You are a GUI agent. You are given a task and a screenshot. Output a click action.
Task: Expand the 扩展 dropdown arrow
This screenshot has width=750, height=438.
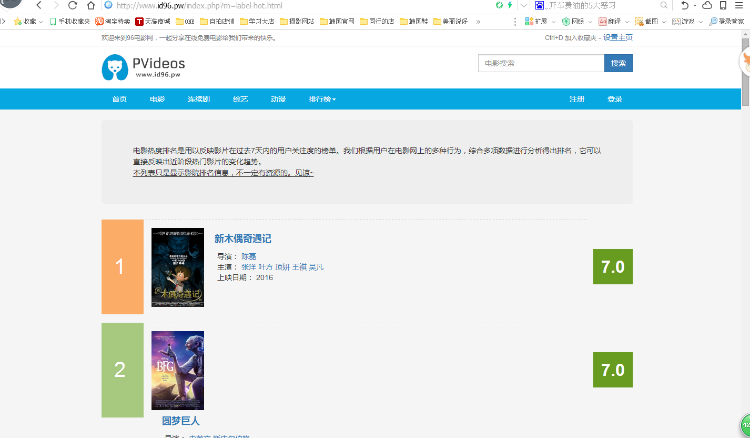click(x=553, y=22)
